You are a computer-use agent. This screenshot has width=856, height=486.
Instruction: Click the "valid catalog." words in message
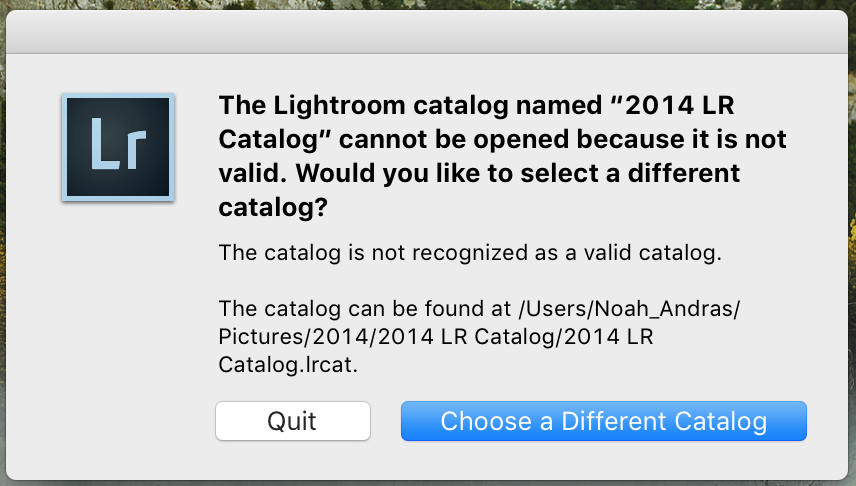click(x=661, y=253)
